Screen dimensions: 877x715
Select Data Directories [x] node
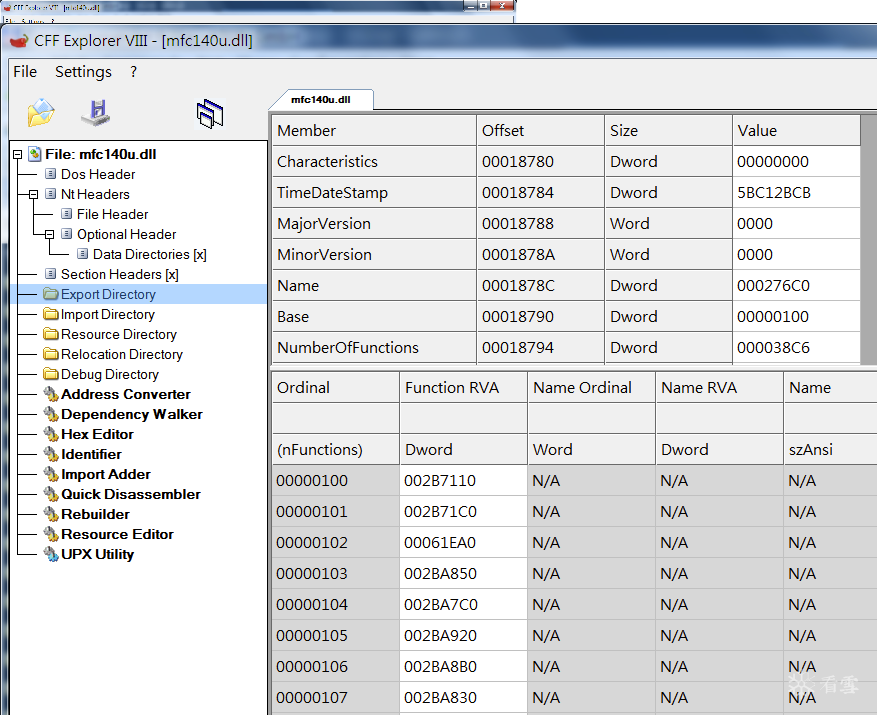(x=149, y=255)
